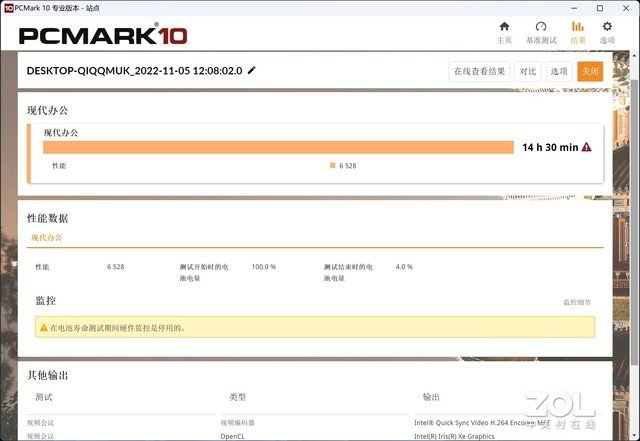This screenshot has height=441, width=640.
Task: Open the 监控细节 link
Action: pos(577,302)
